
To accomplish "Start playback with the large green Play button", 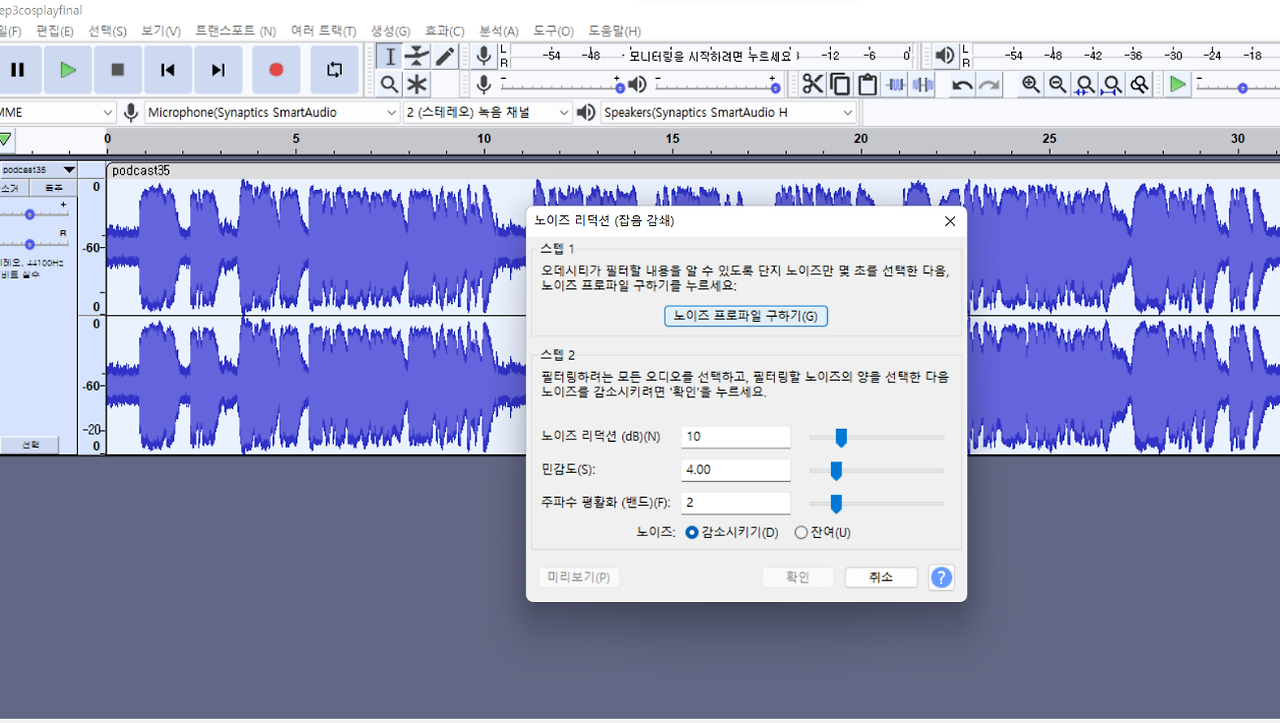I will 68,70.
